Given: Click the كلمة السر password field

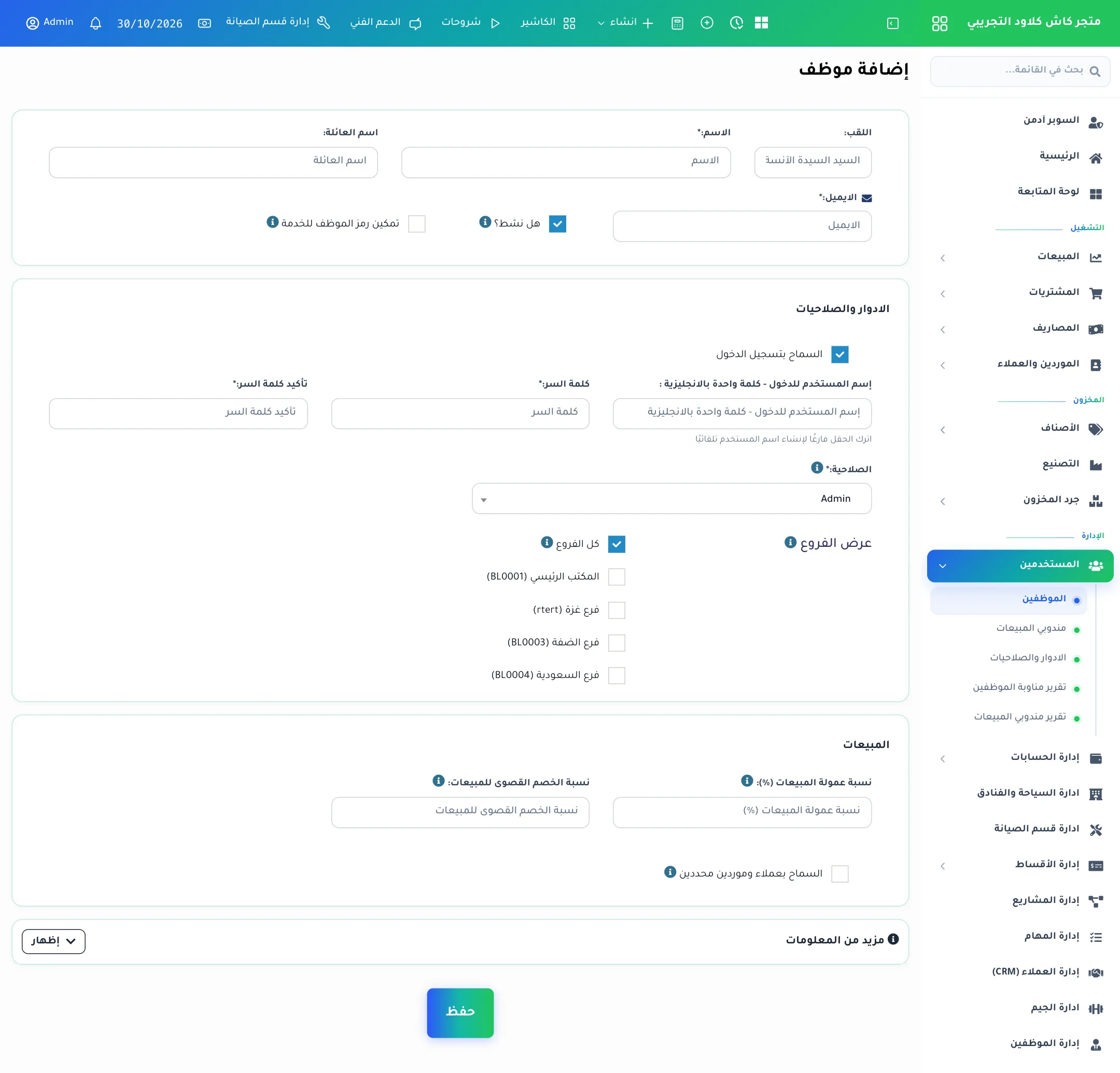Looking at the screenshot, I should tap(460, 413).
